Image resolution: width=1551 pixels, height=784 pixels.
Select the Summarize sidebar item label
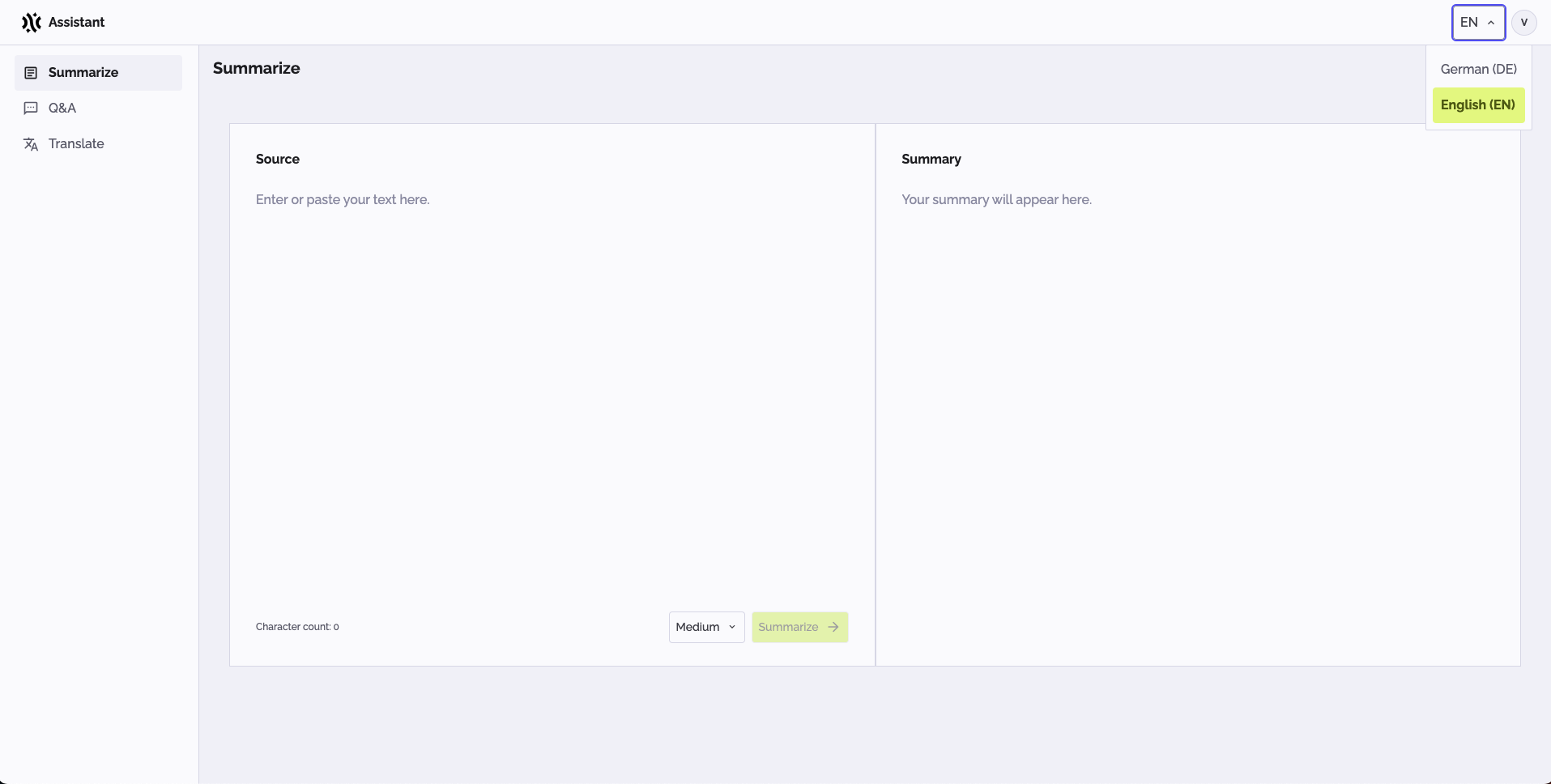(83, 73)
